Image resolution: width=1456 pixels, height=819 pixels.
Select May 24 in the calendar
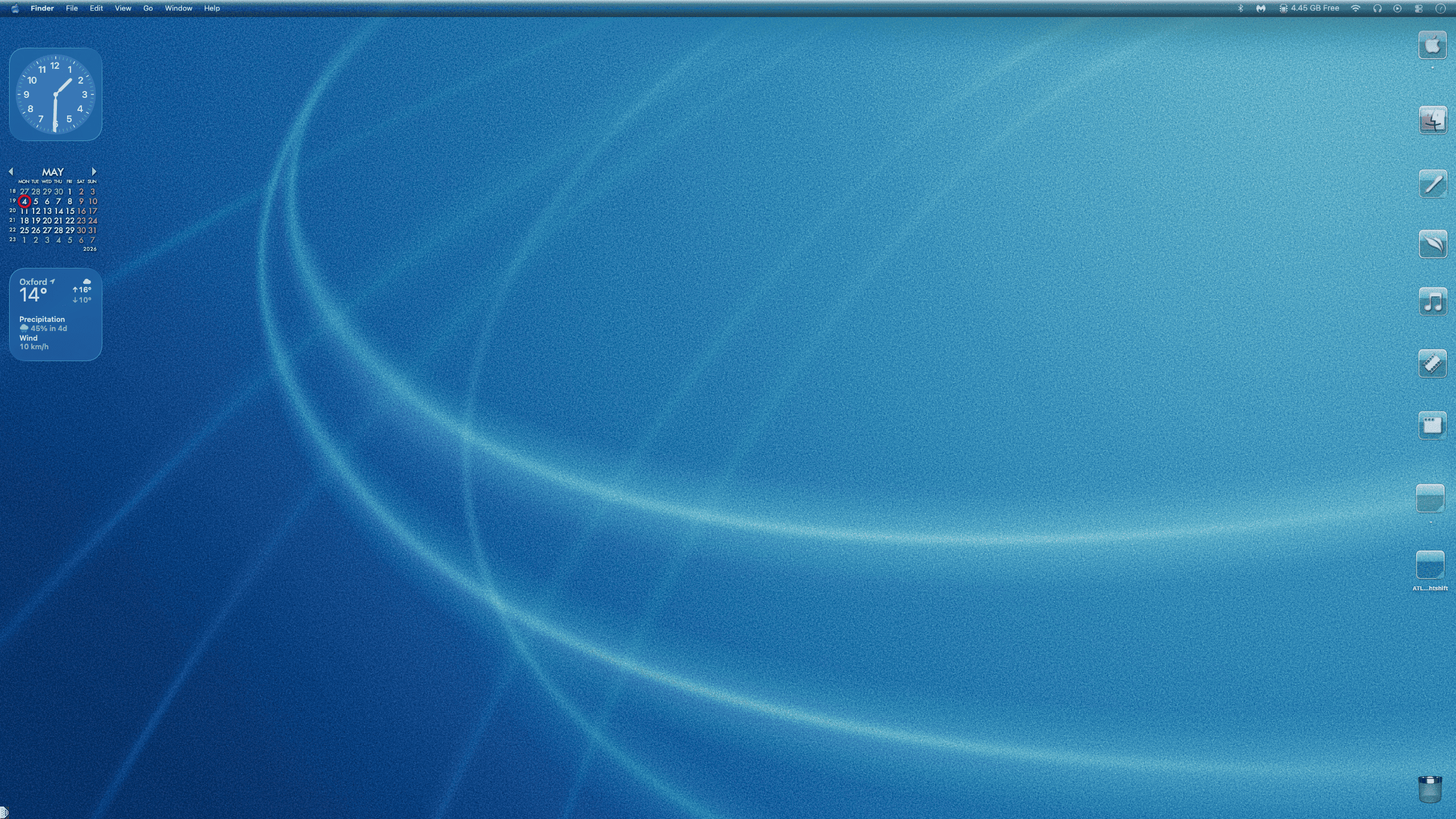(93, 221)
